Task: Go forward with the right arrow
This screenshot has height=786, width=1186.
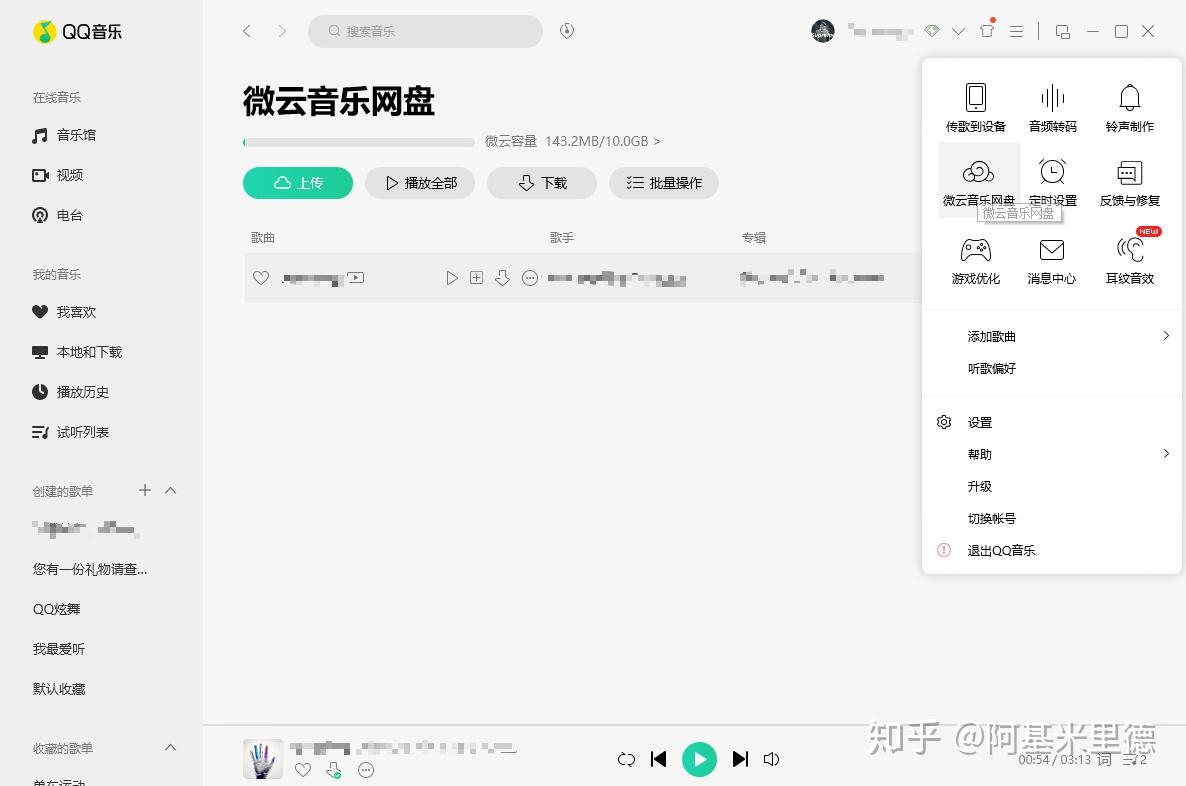Action: point(282,31)
